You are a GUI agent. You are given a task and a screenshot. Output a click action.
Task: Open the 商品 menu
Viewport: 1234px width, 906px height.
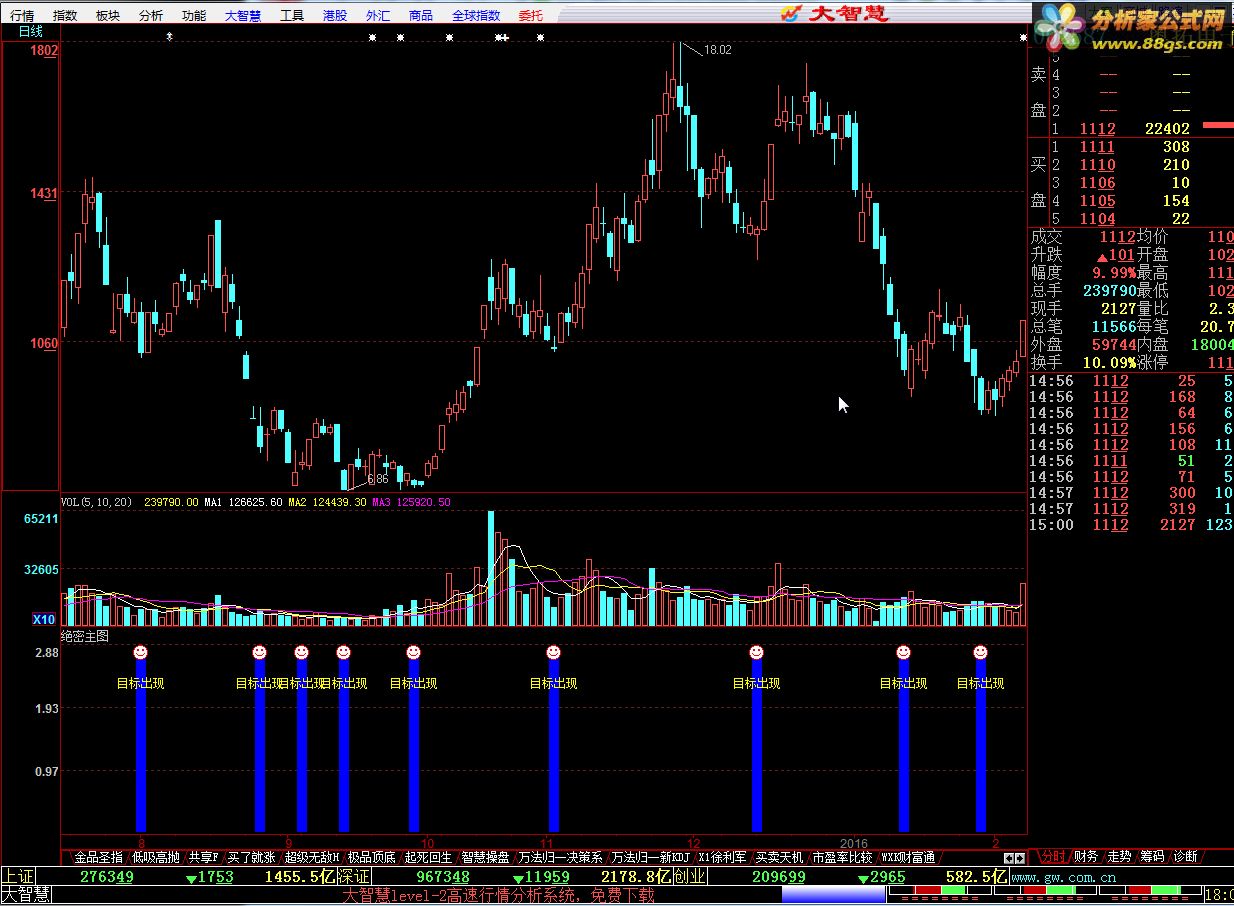(x=421, y=15)
